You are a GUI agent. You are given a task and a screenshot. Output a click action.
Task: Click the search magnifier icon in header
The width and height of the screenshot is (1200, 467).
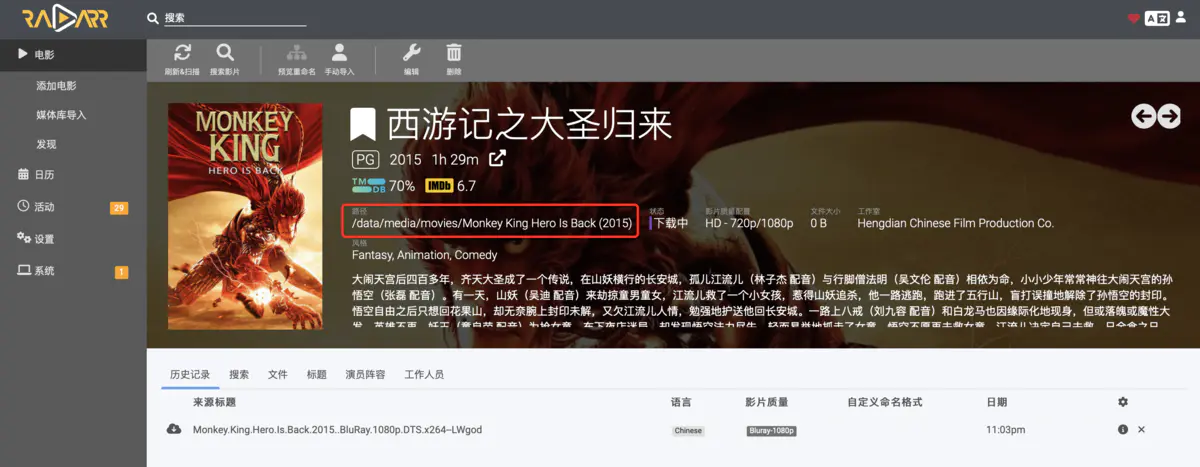pos(153,18)
